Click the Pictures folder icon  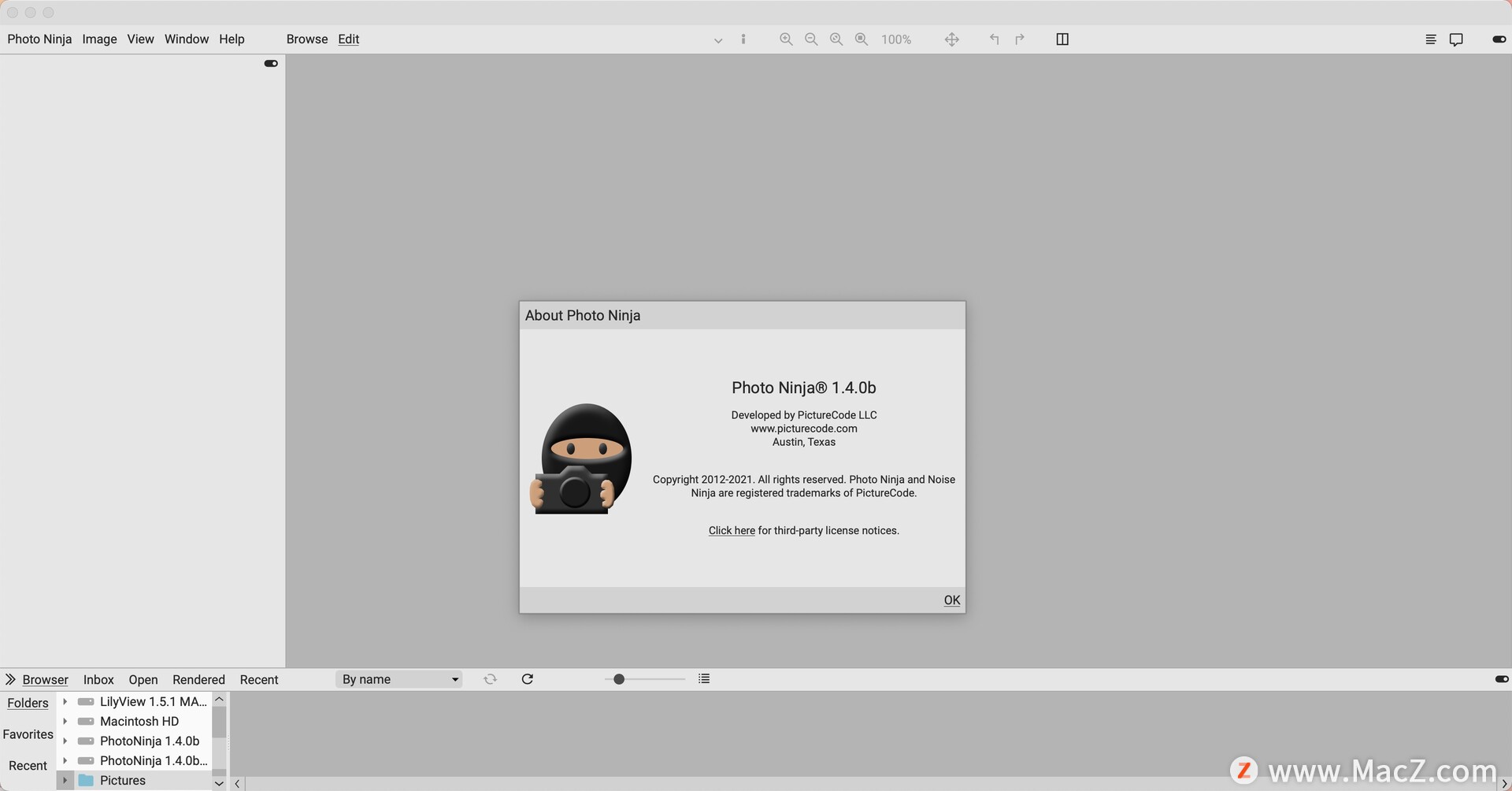86,780
